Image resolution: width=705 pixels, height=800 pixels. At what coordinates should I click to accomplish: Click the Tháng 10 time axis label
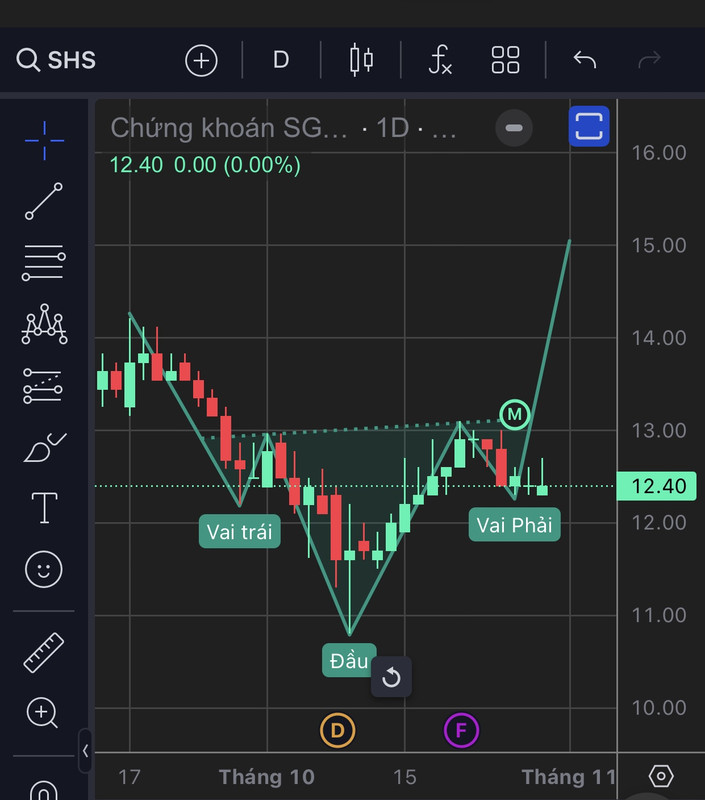click(266, 777)
